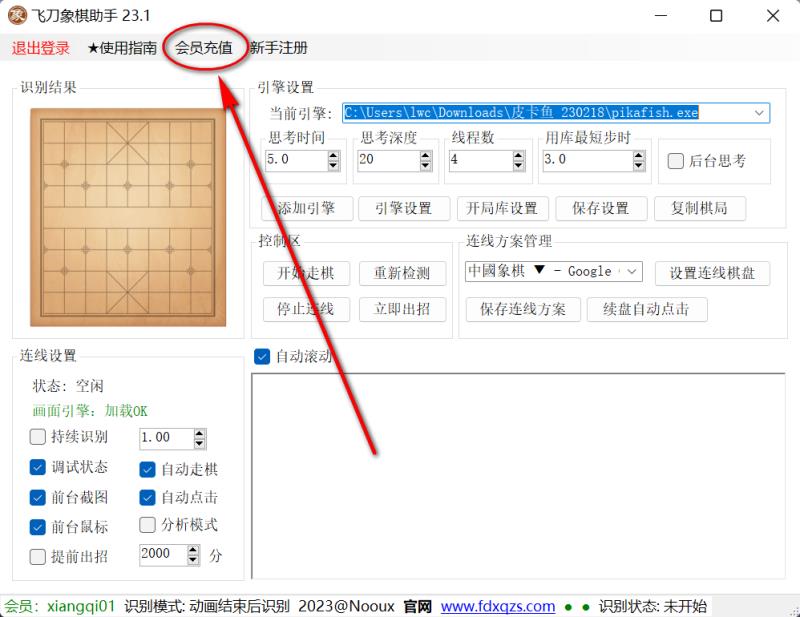
Task: Expand the 当前引擎 path dropdown
Action: [760, 113]
